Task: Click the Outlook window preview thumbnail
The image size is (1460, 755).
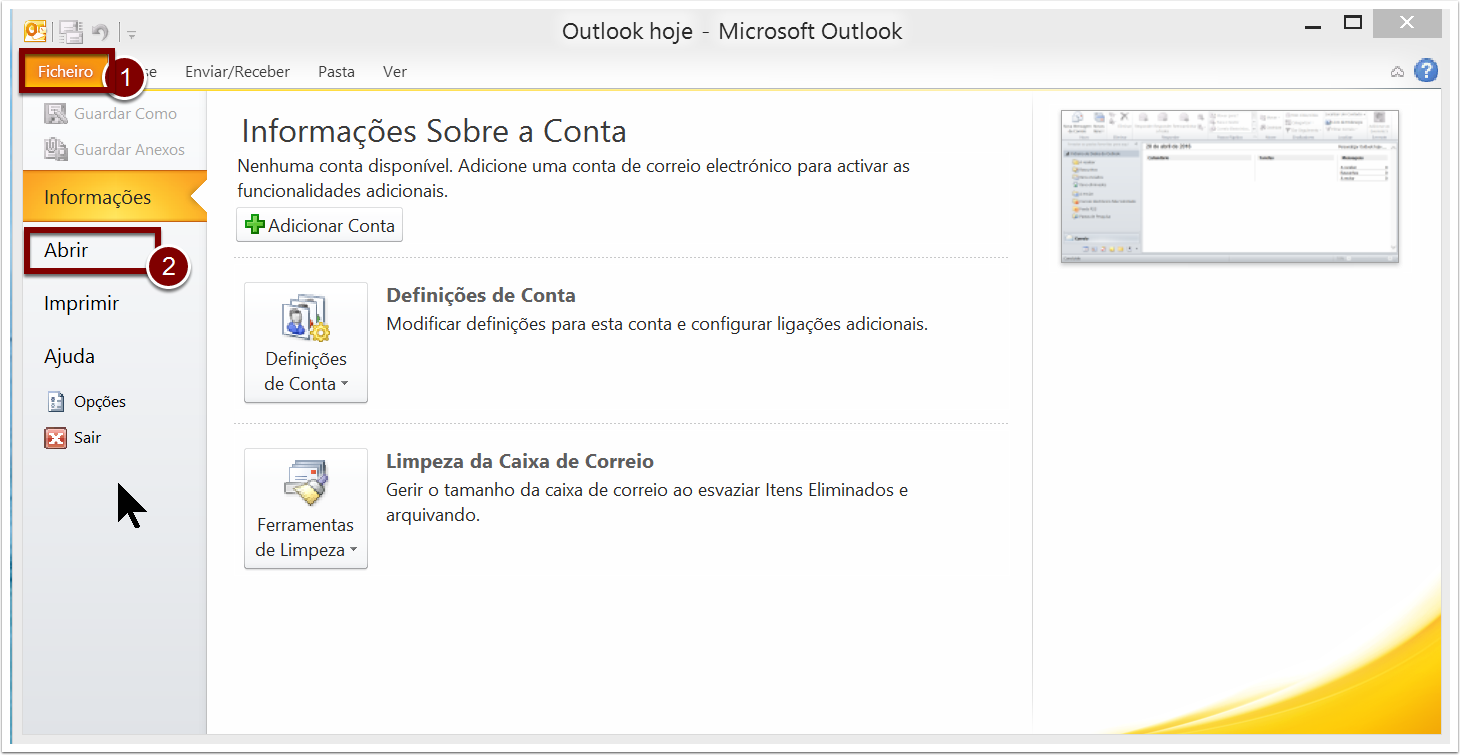Action: tap(1230, 186)
